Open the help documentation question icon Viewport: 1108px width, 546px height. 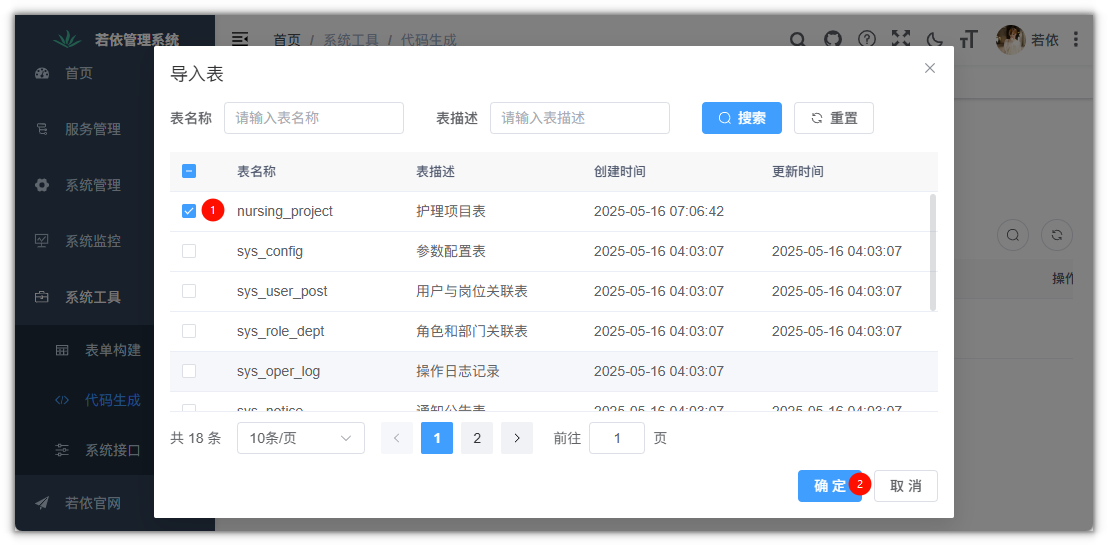(x=867, y=39)
